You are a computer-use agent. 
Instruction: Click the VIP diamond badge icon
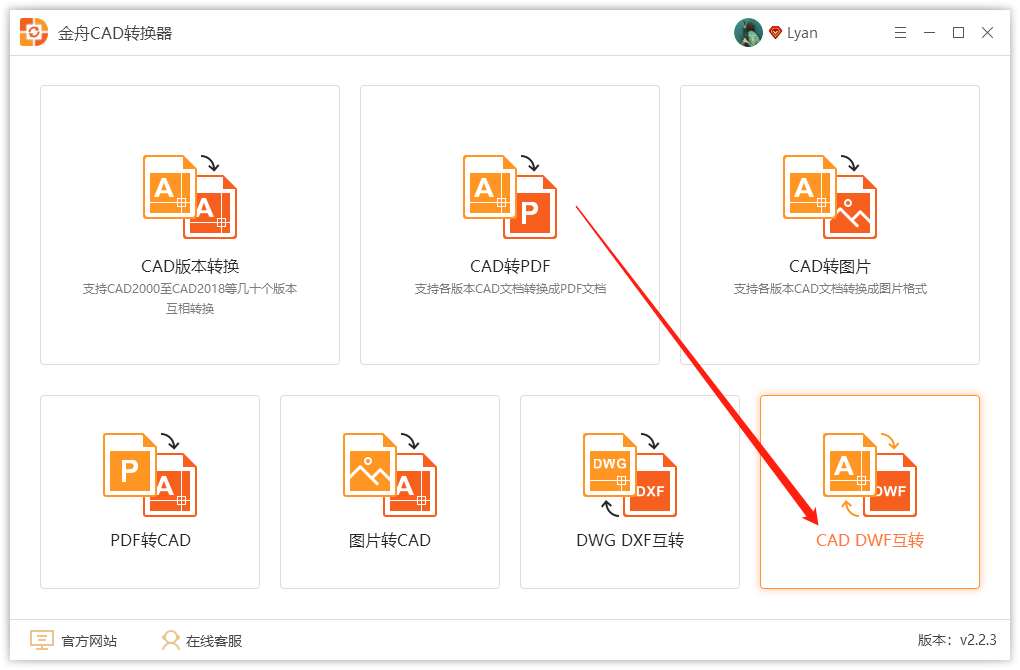pos(775,33)
